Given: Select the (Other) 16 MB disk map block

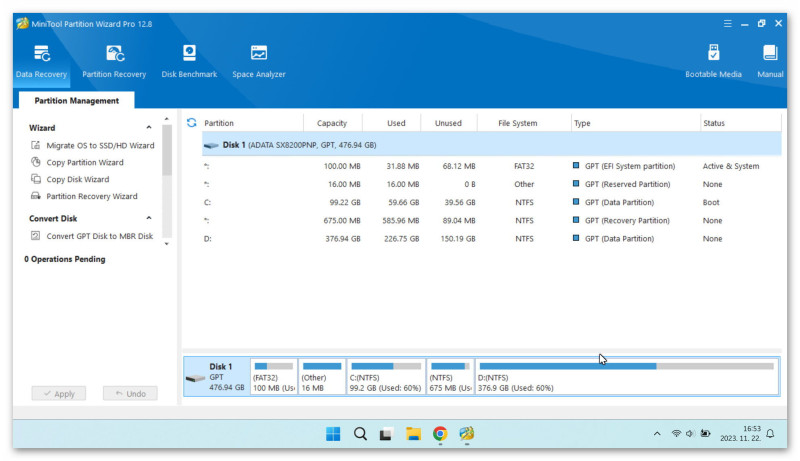Looking at the screenshot, I should 322,377.
